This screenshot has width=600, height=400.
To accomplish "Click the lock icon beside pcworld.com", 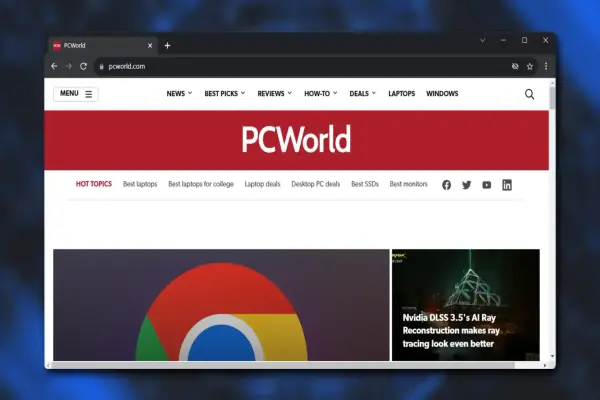I will point(101,67).
